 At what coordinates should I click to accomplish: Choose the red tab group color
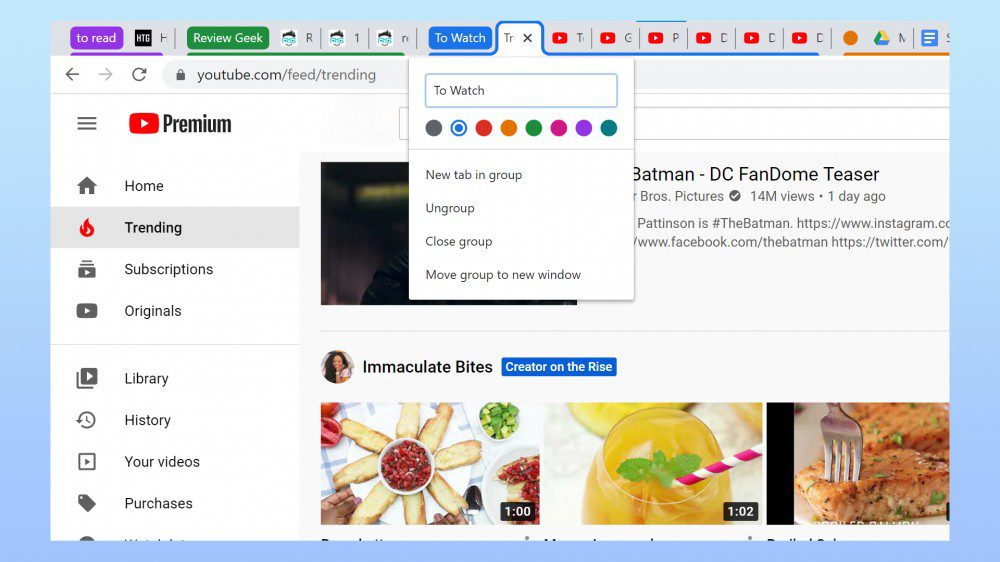coord(484,128)
